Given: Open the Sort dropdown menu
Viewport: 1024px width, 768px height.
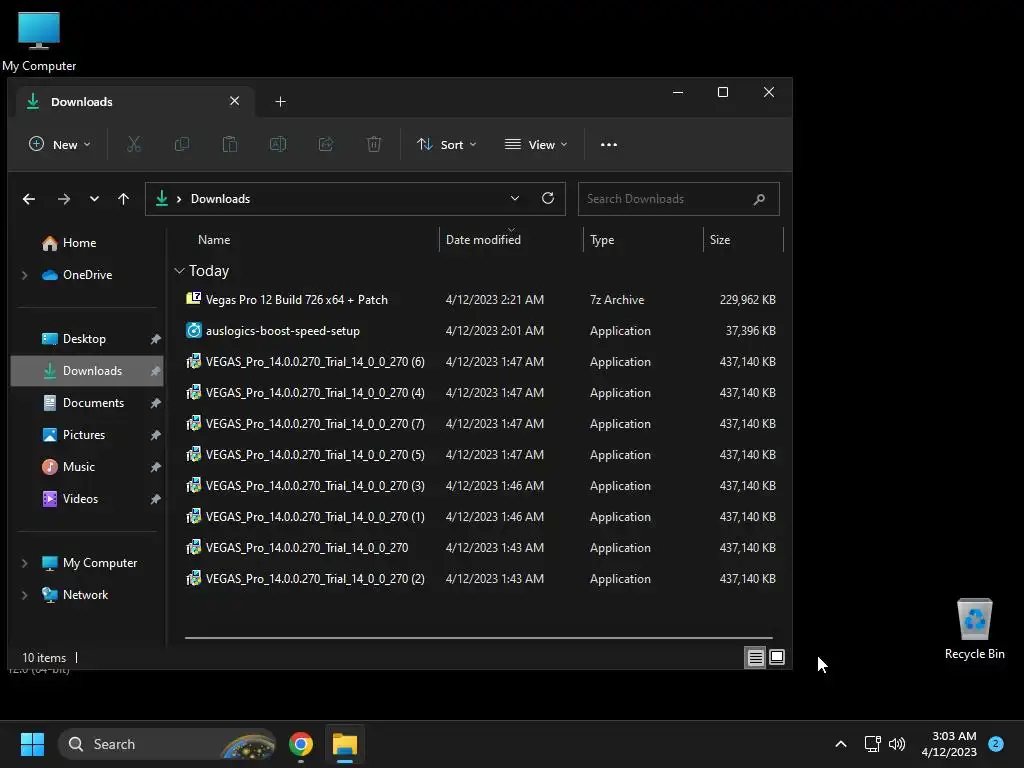Looking at the screenshot, I should 447,144.
